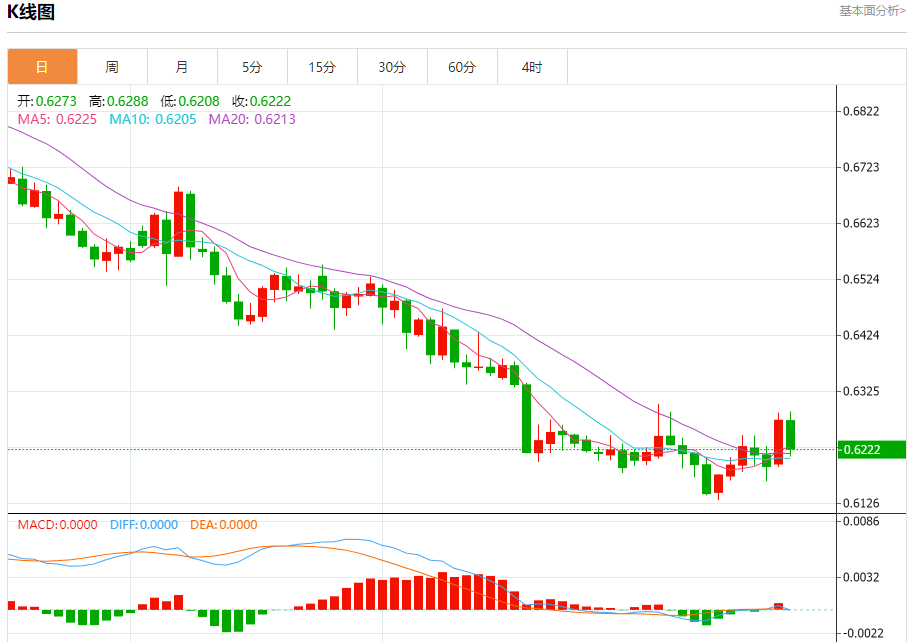Select the 日 daily chart tab
The width and height of the screenshot is (910, 642).
tap(42, 67)
